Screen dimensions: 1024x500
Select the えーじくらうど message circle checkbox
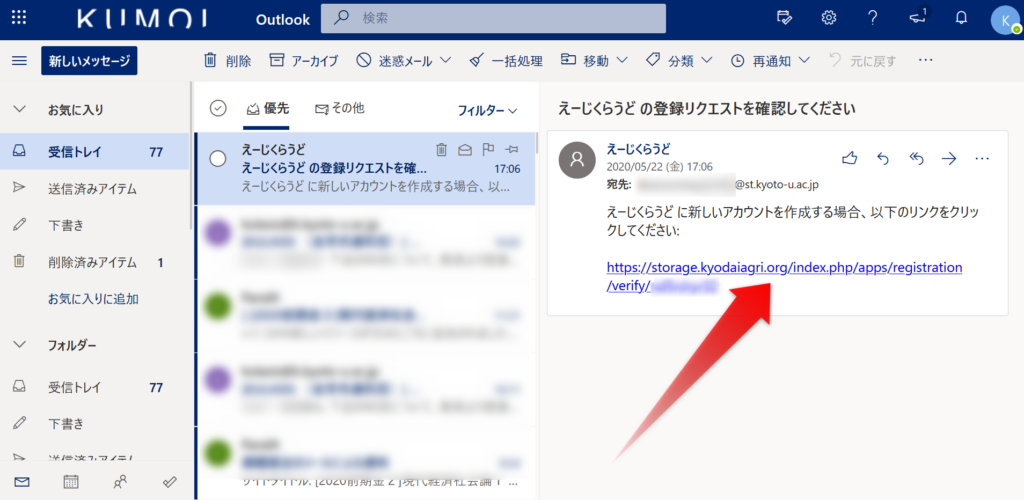[218, 160]
